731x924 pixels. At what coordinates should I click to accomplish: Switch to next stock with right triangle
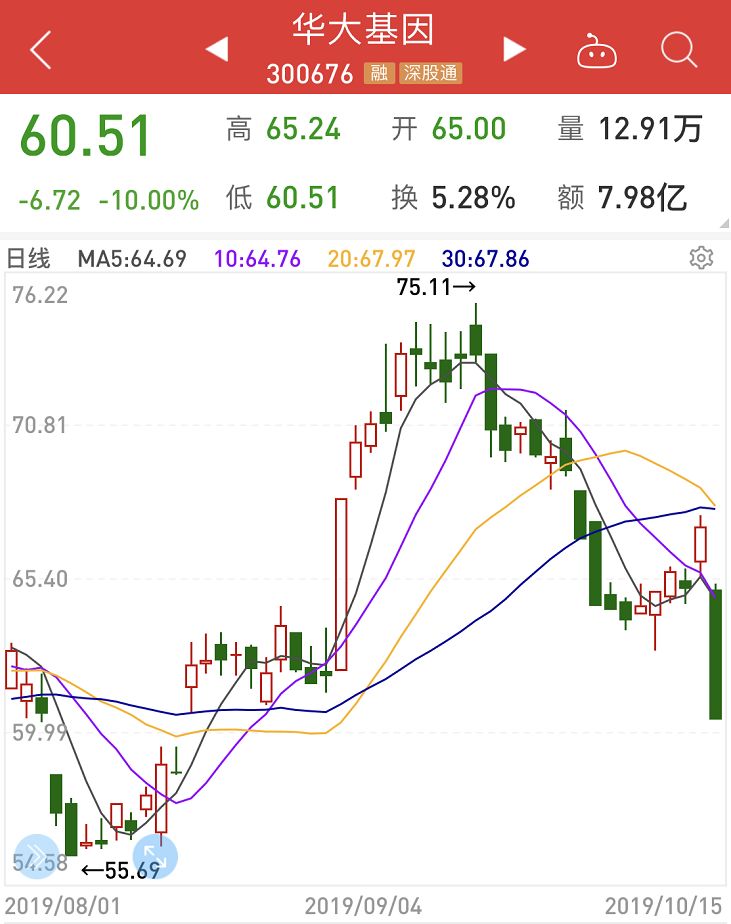pos(514,49)
